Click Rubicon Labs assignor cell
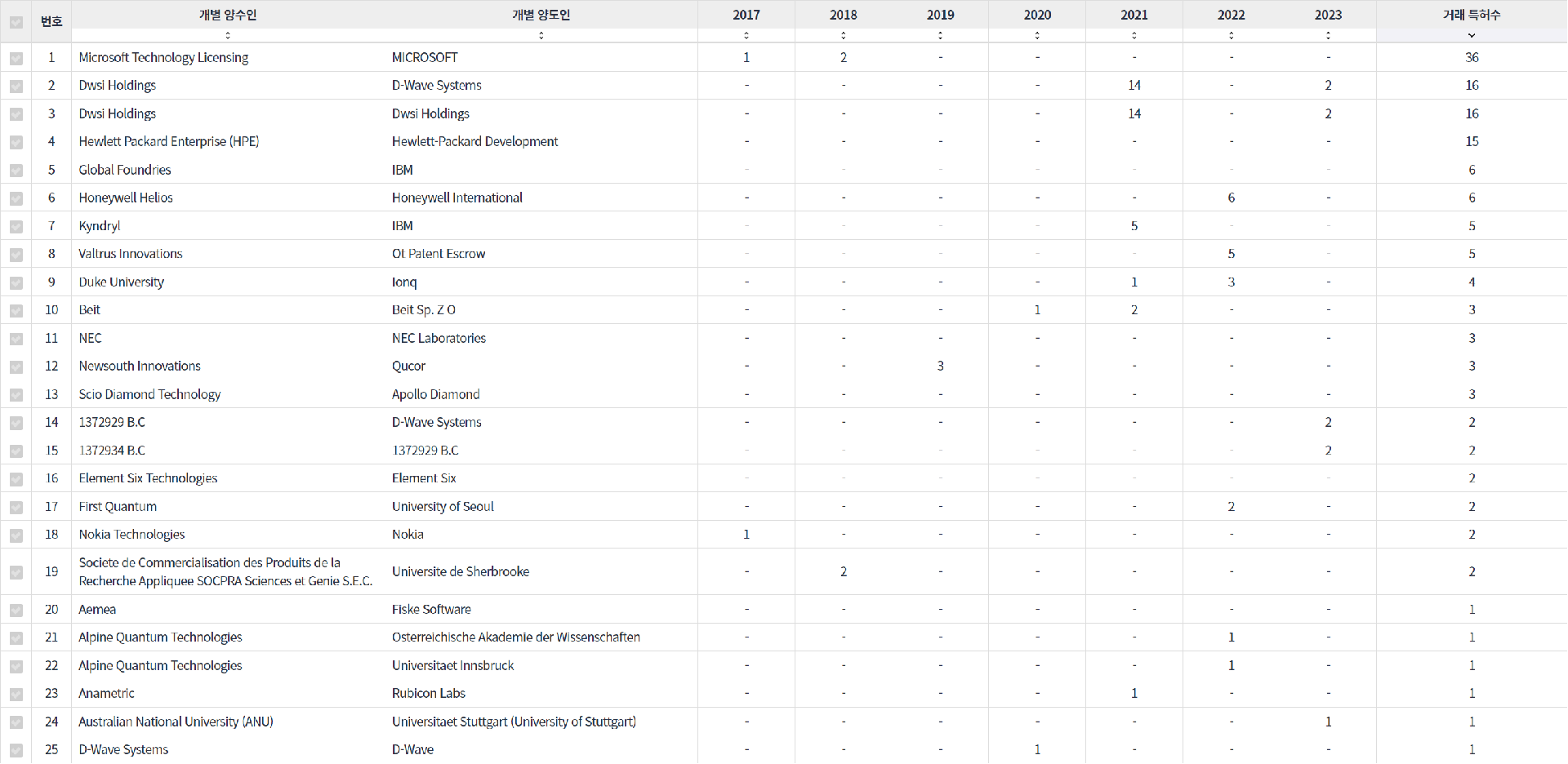Viewport: 1568px width, 764px height. pyautogui.click(x=429, y=693)
